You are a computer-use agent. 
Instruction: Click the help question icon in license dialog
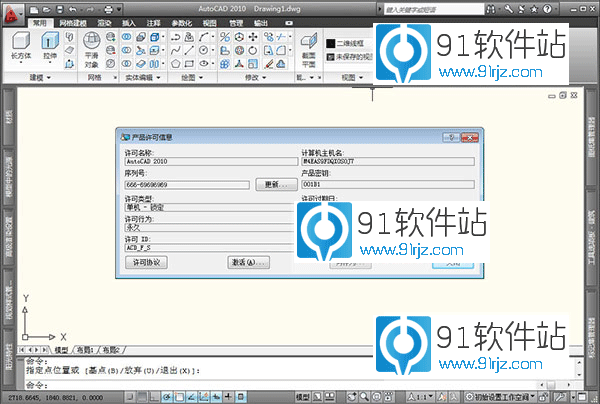[x=451, y=137]
